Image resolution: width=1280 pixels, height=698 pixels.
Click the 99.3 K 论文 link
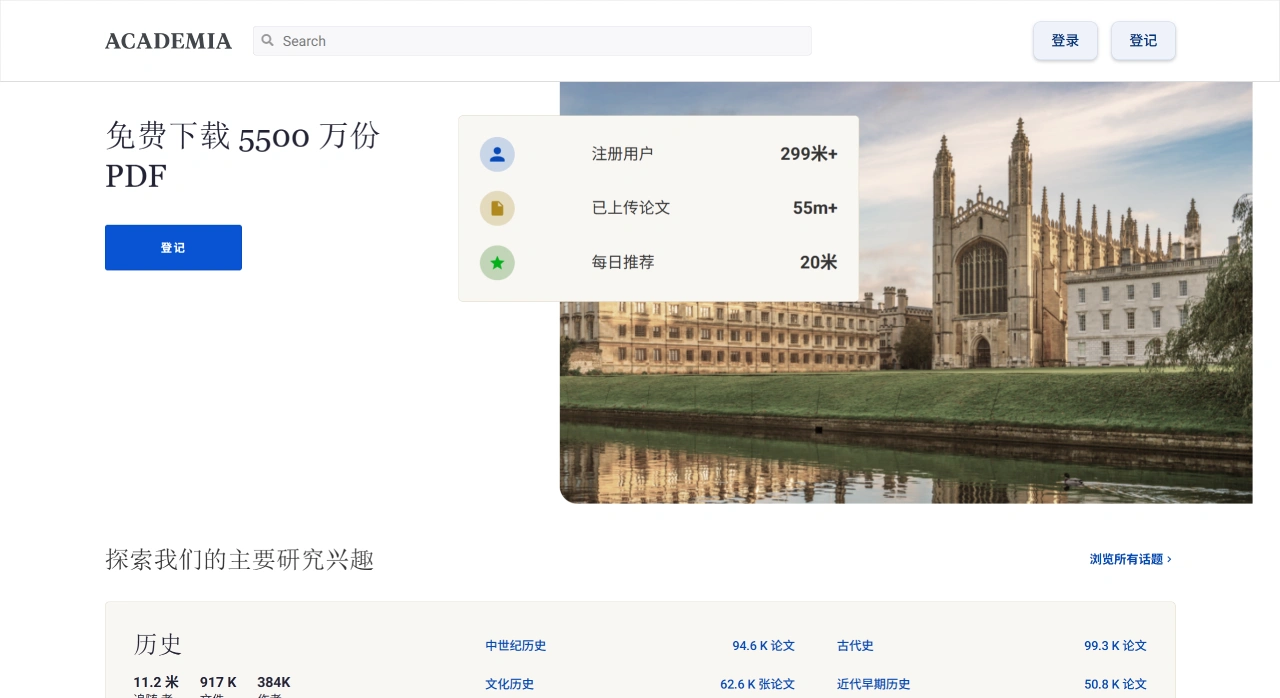coord(1115,646)
